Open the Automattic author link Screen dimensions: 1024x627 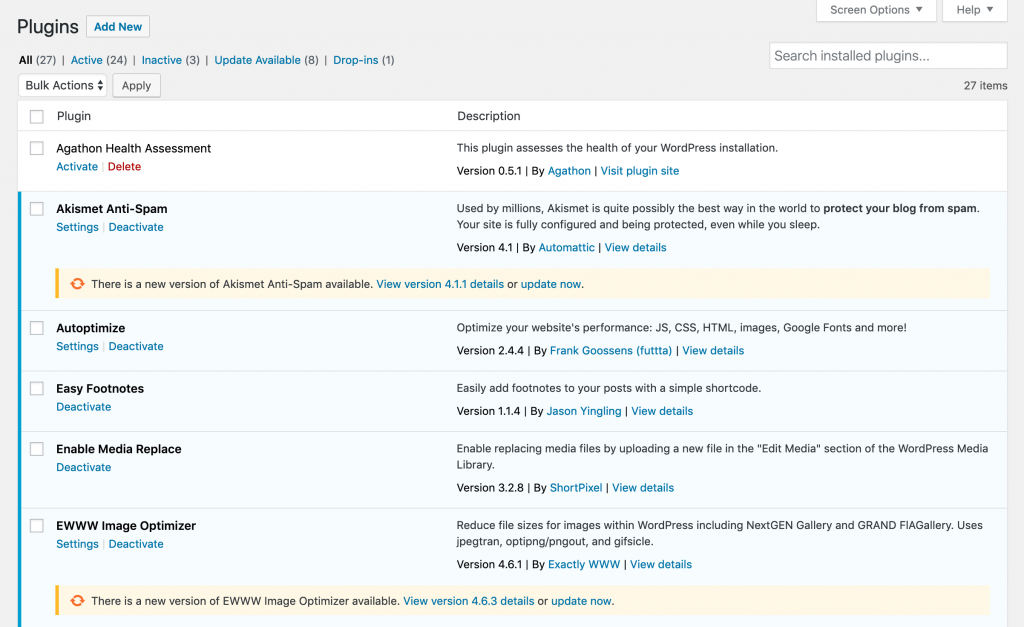click(x=567, y=248)
